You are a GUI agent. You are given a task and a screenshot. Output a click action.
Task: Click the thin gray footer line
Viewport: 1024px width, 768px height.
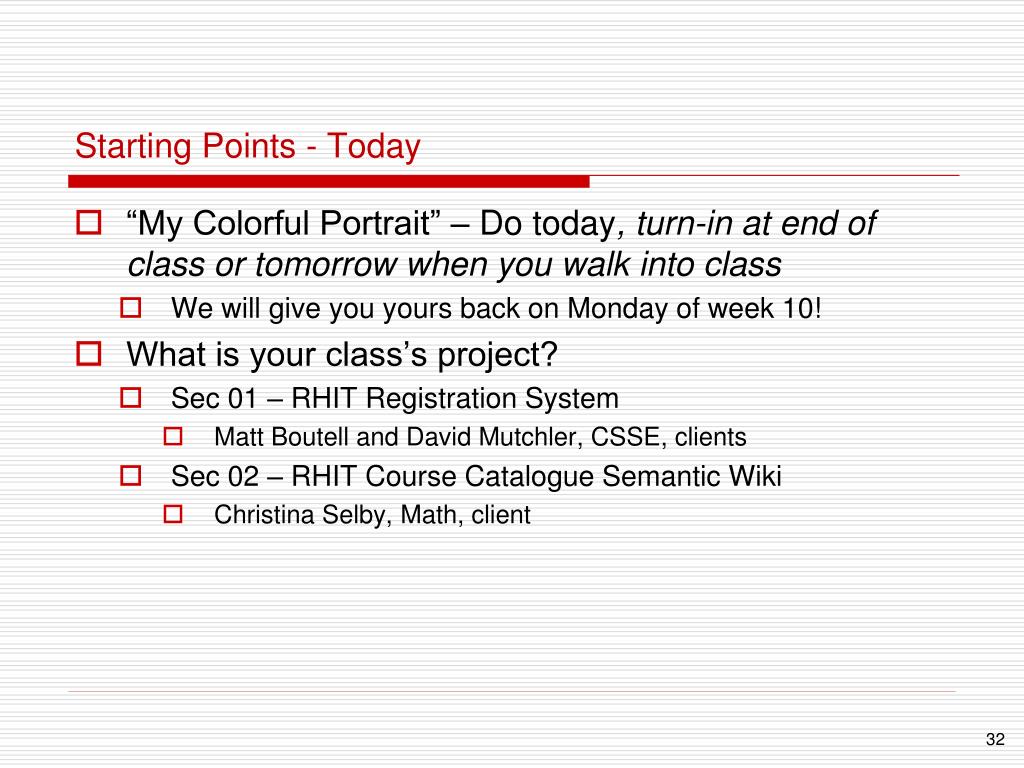tap(512, 691)
